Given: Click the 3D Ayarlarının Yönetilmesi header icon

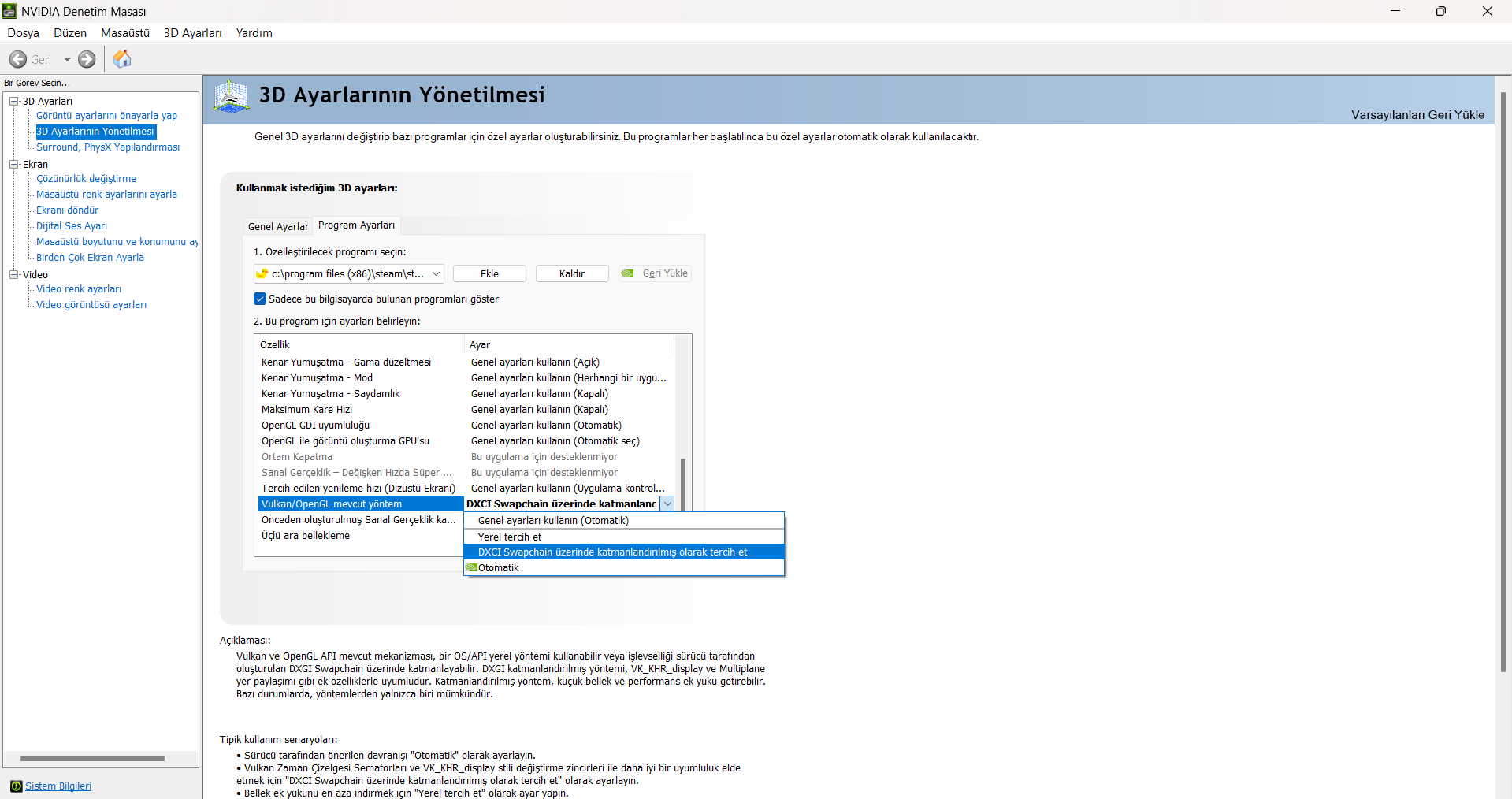Looking at the screenshot, I should [x=231, y=96].
